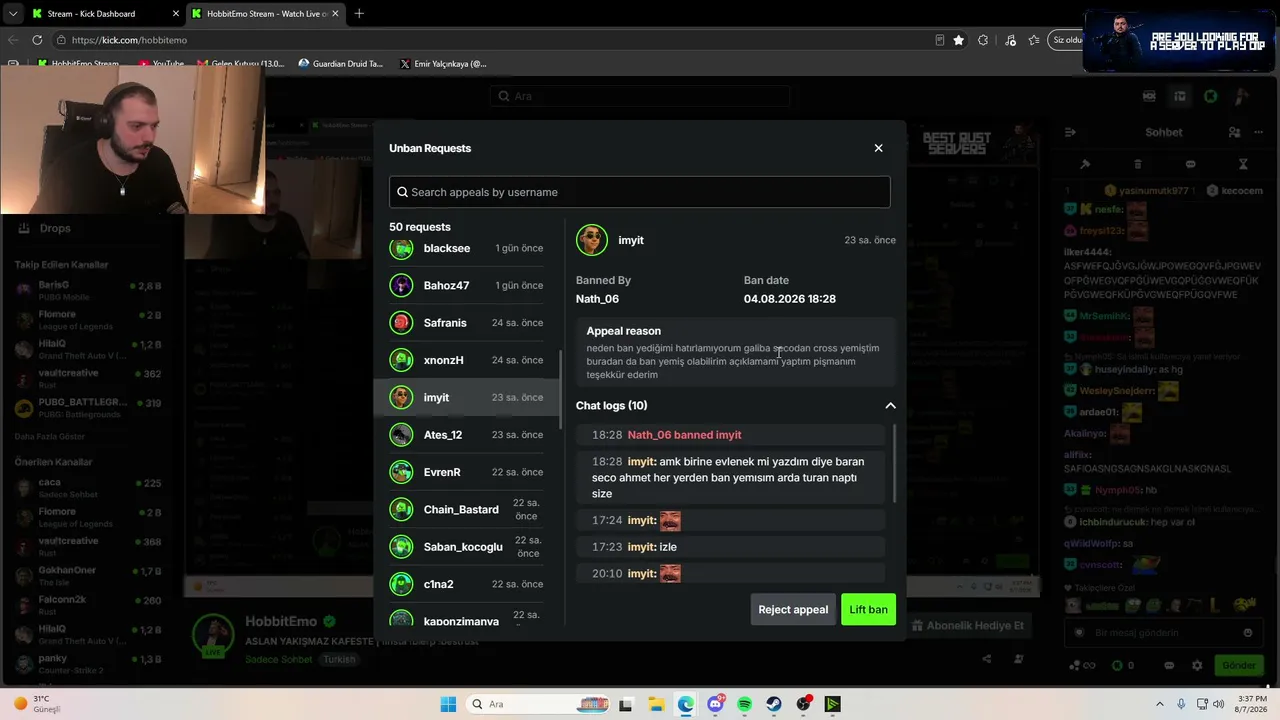This screenshot has height=720, width=1280.
Task: Expand 'Daha Fazla Göster' in sidebar
Action: coord(50,436)
